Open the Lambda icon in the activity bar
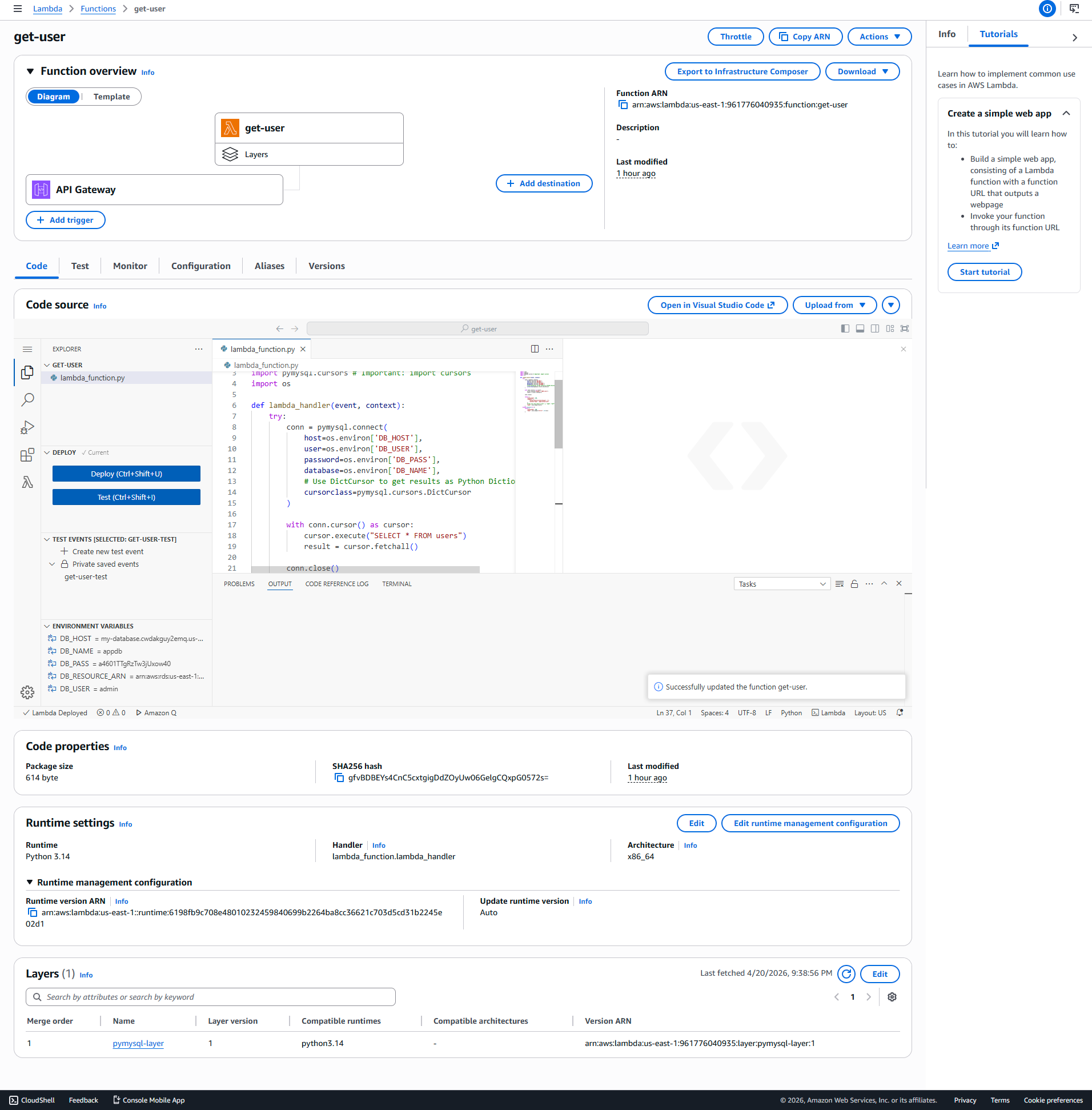1092x1110 pixels. pos(27,482)
